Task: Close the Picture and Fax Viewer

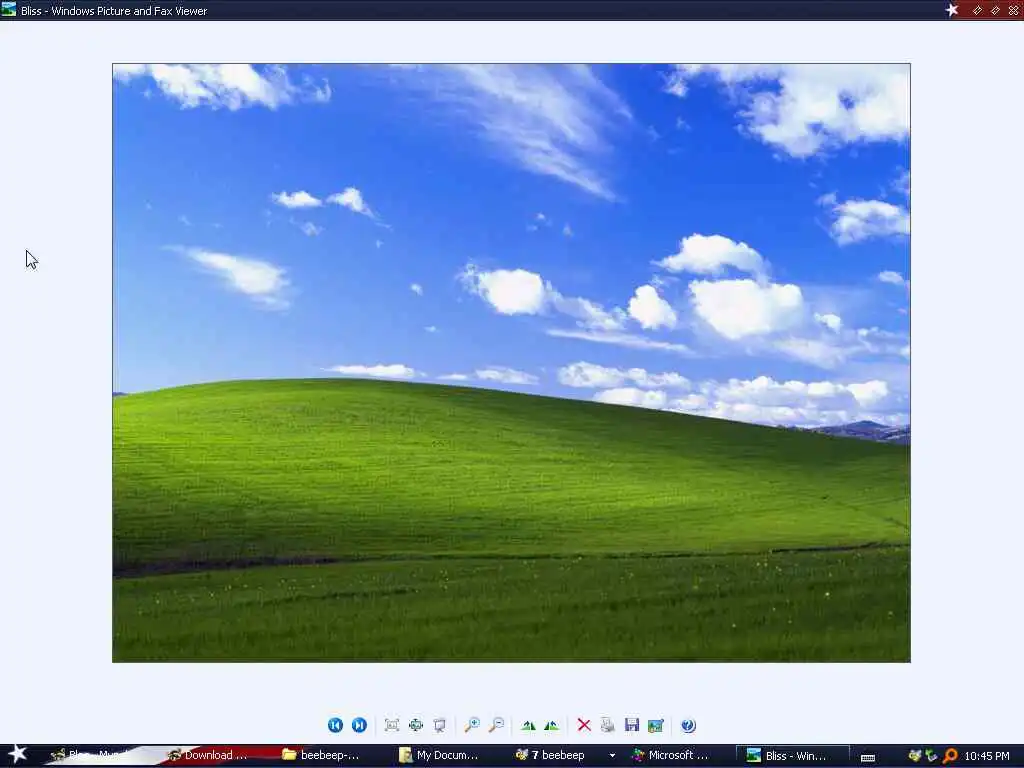Action: [1014, 10]
